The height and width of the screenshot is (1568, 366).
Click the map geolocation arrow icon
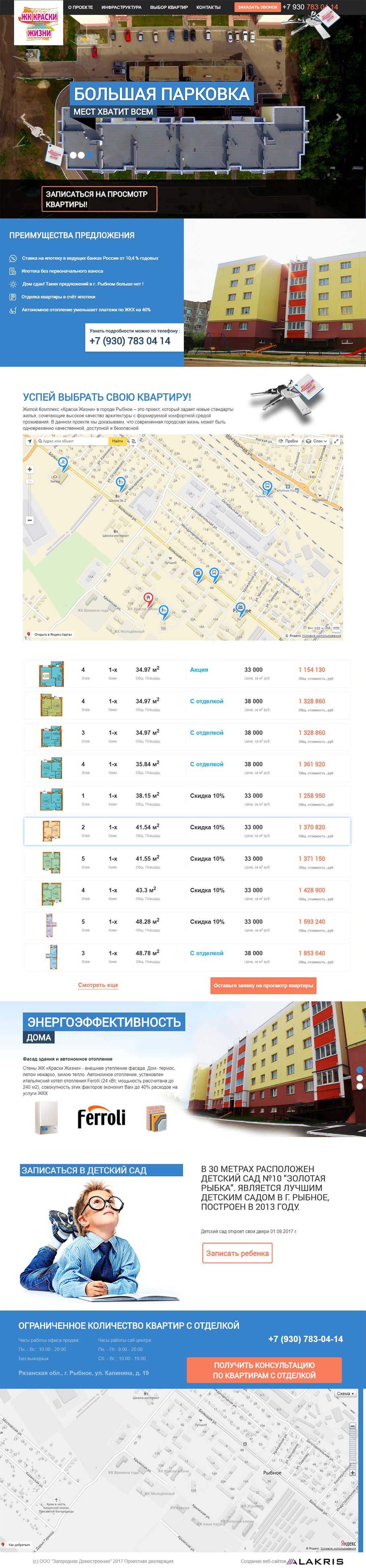[x=29, y=441]
